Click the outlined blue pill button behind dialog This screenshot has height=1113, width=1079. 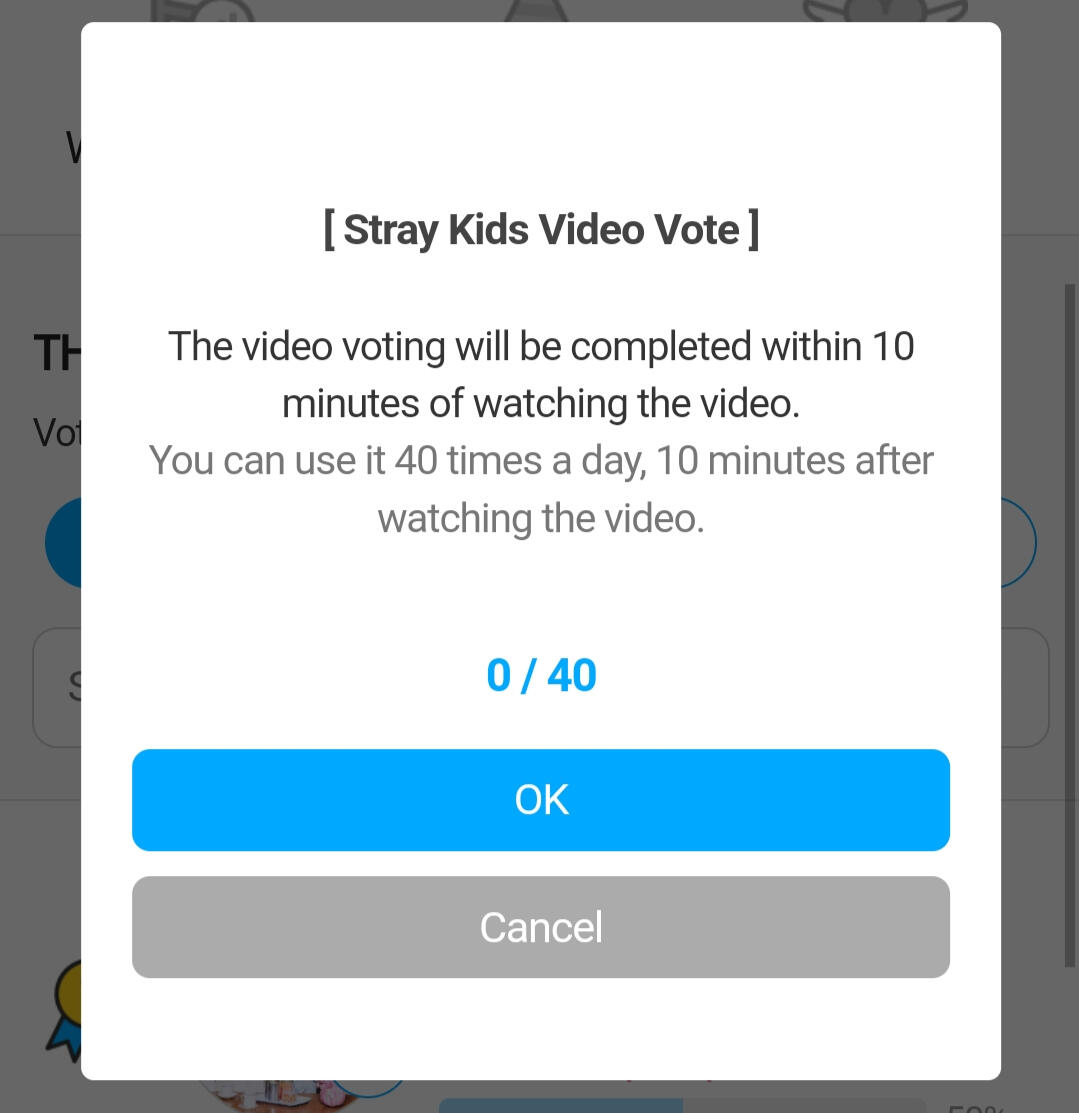[1019, 542]
